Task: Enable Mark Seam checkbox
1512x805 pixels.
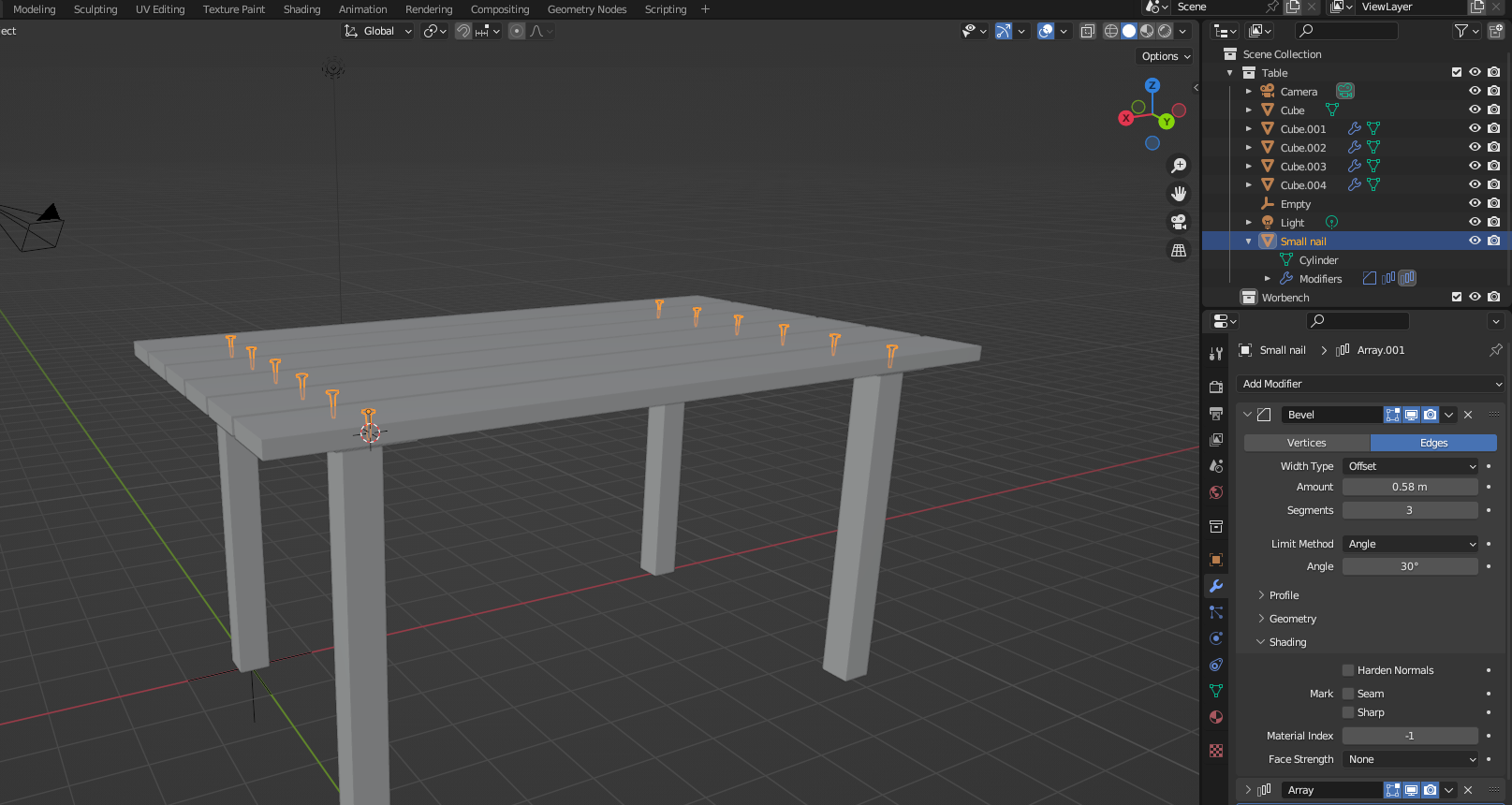Action: pyautogui.click(x=1348, y=694)
